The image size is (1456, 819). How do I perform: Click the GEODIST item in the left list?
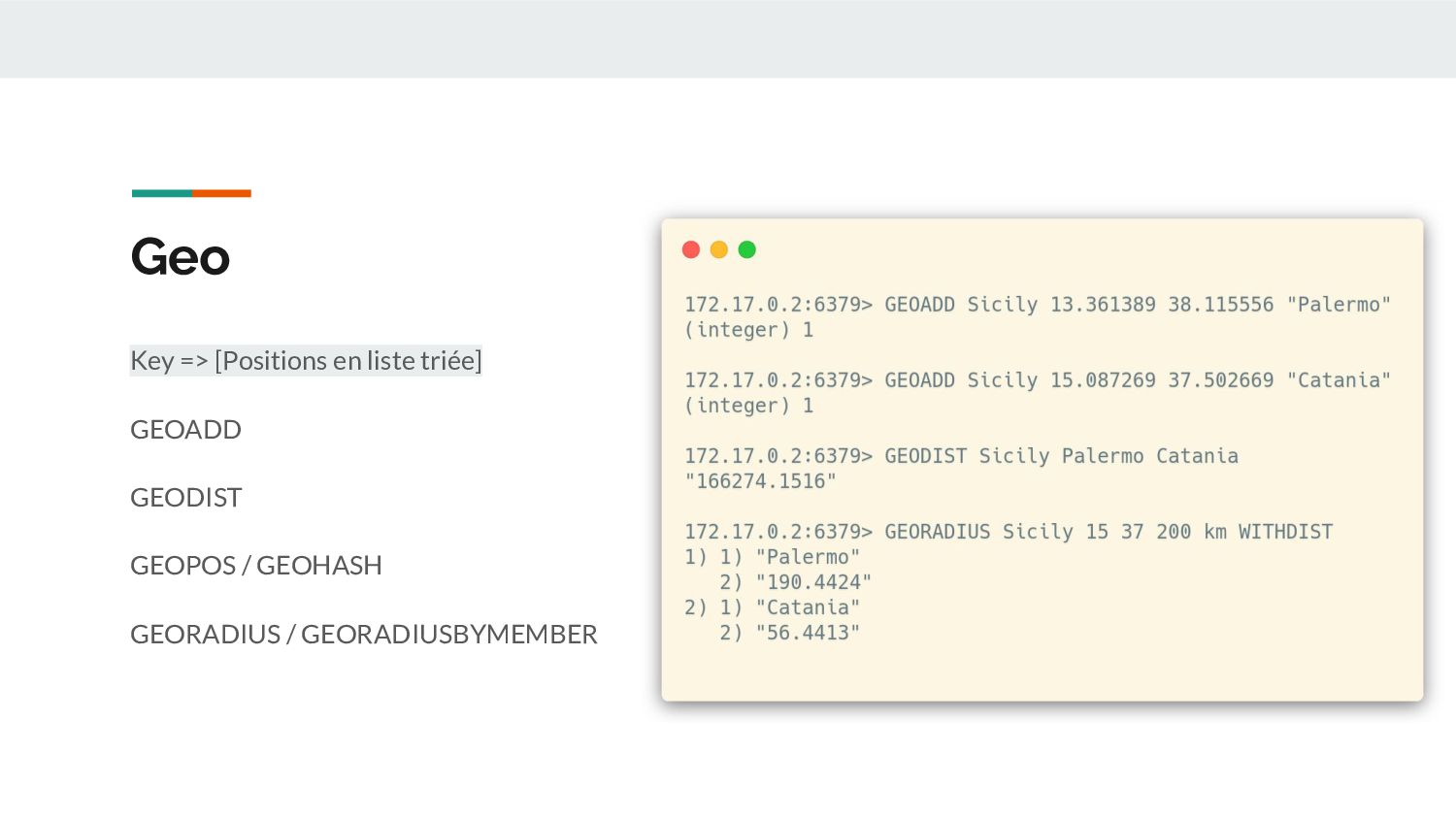tap(185, 497)
